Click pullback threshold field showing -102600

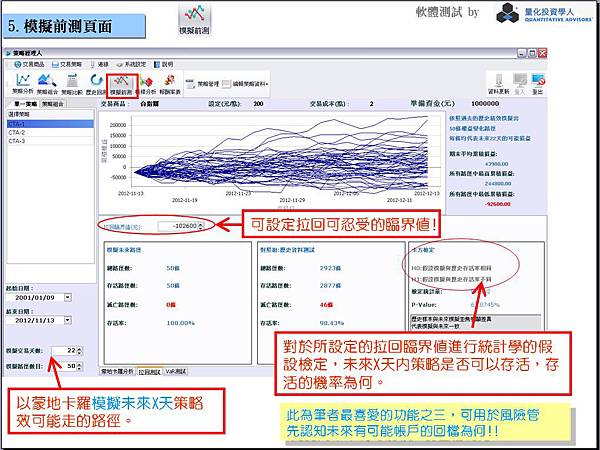click(178, 226)
